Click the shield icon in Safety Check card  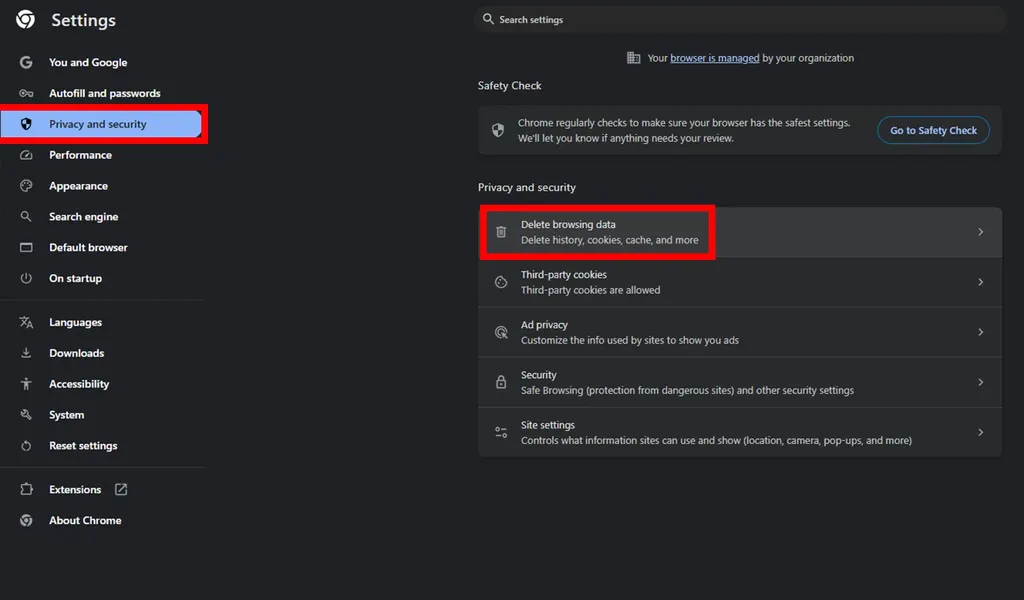pos(498,130)
